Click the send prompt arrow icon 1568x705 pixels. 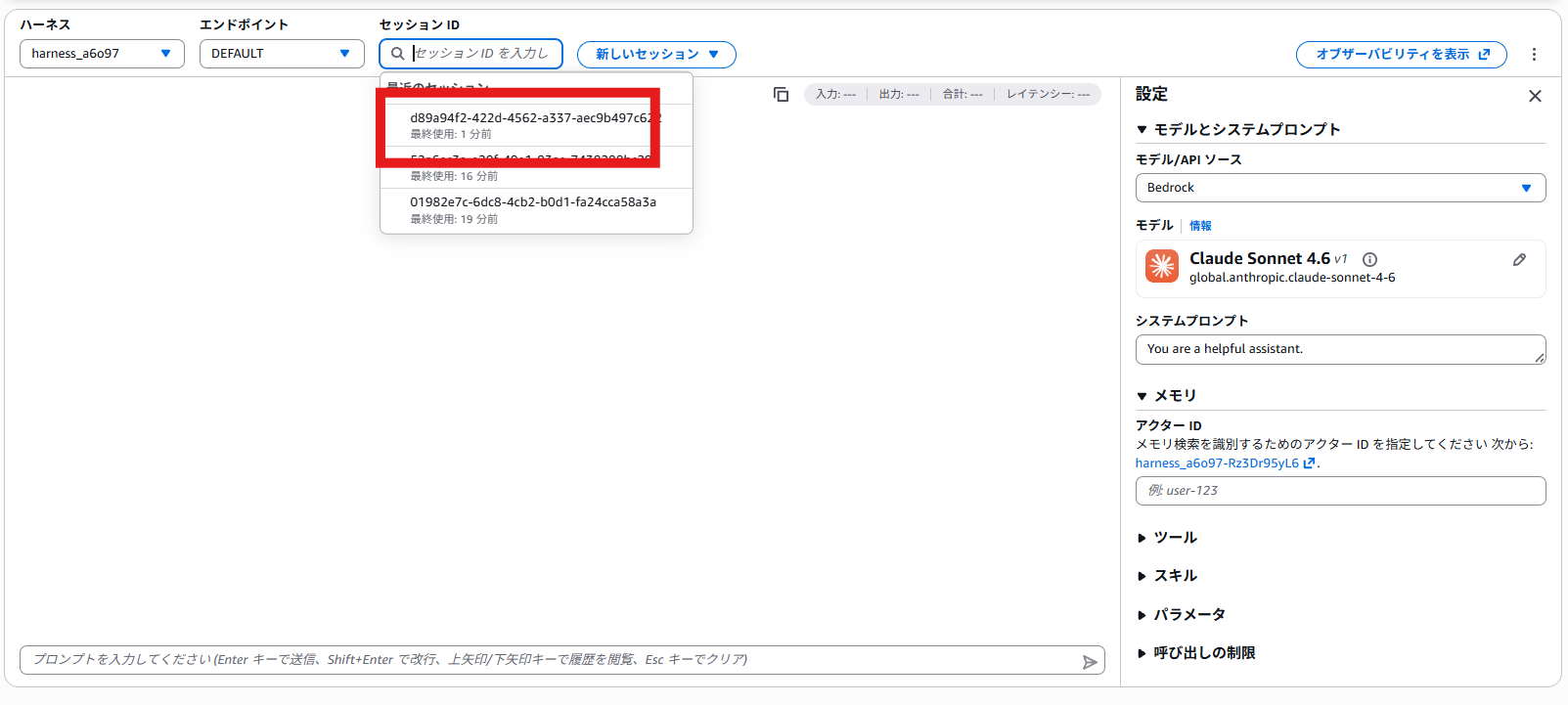click(x=1090, y=662)
